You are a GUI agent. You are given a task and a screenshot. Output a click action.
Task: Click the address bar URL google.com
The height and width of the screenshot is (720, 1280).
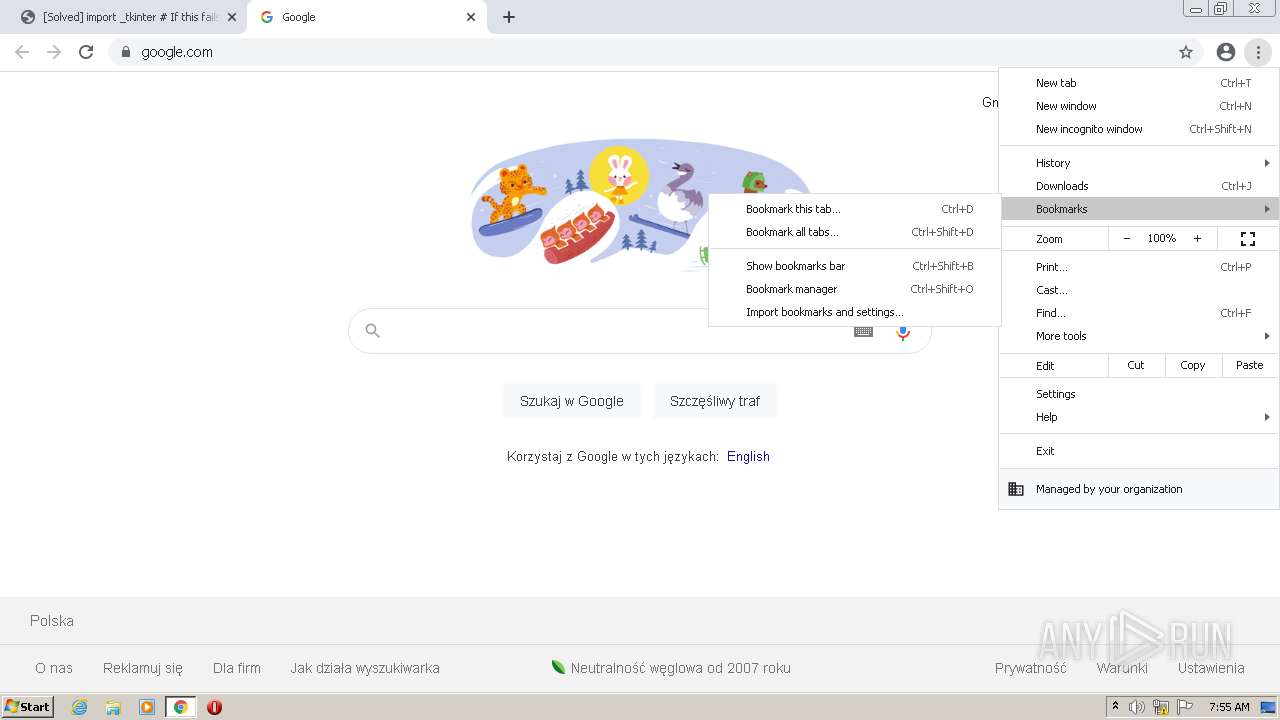click(x=177, y=52)
